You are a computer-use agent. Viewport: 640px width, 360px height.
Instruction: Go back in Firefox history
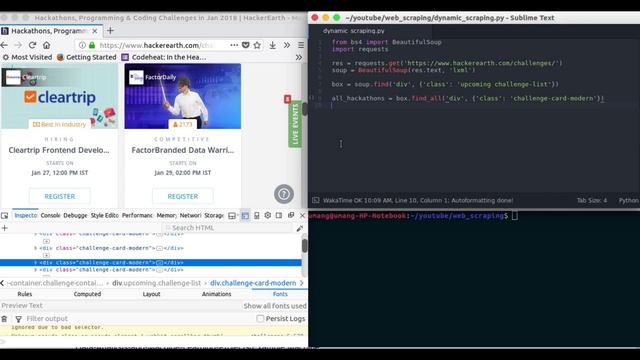click(x=4, y=45)
